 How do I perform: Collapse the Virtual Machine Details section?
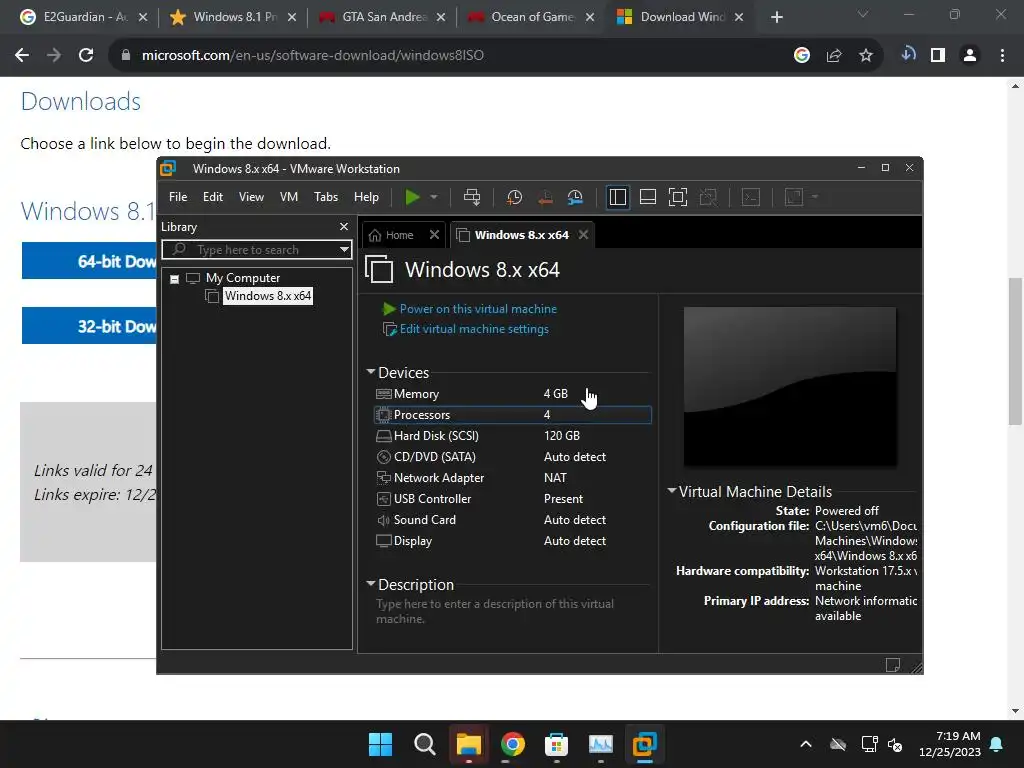pos(671,490)
